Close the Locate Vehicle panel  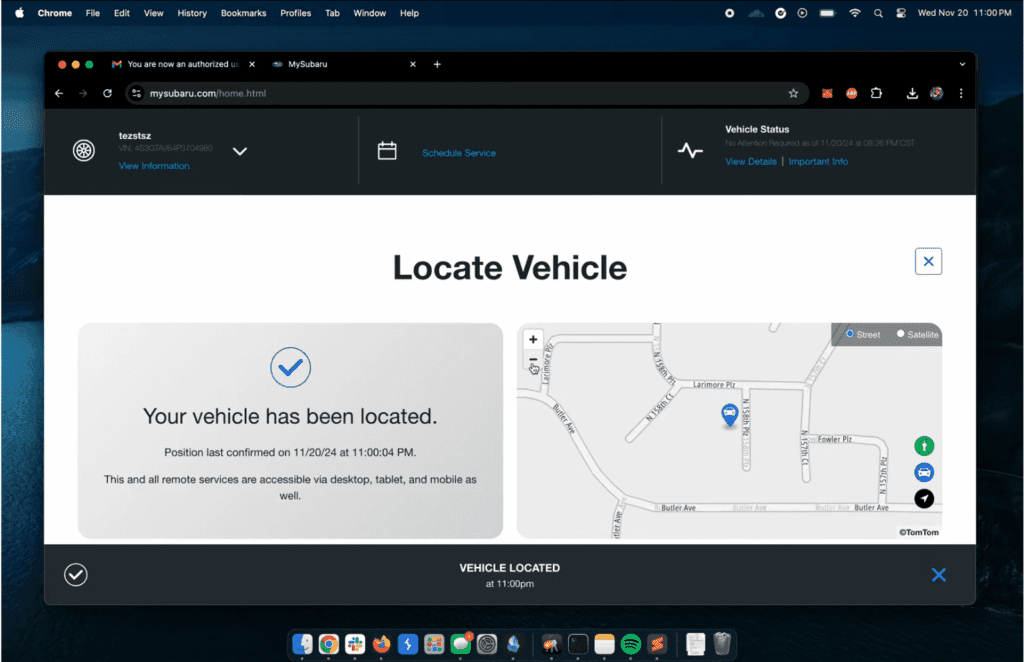point(928,261)
